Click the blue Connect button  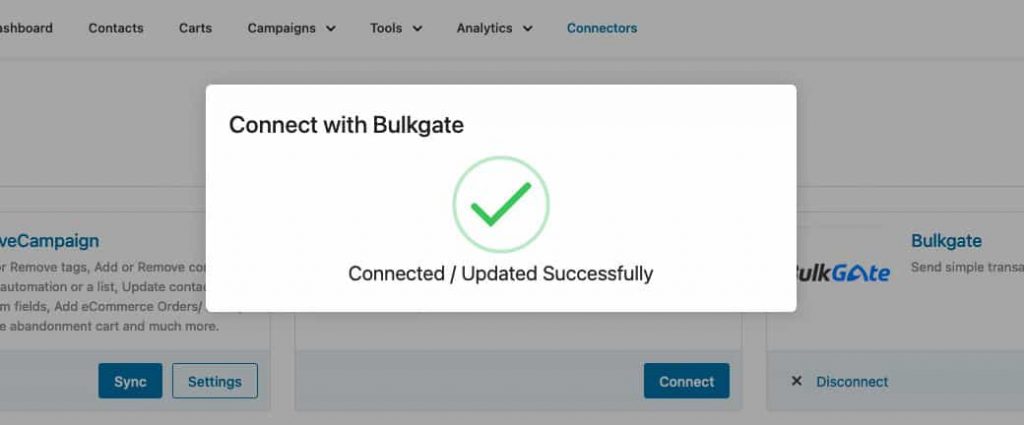pyautogui.click(x=686, y=381)
